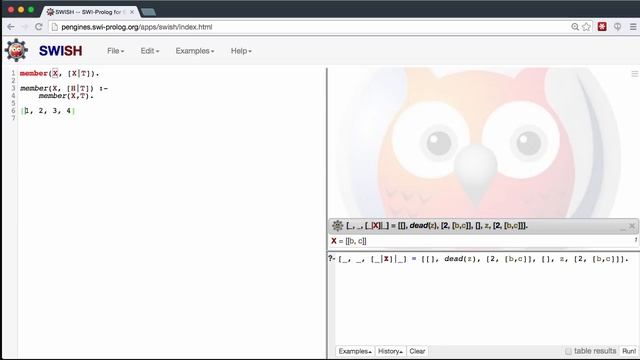Click code line member(X,T).
This screenshot has width=640, height=360.
tap(66, 96)
